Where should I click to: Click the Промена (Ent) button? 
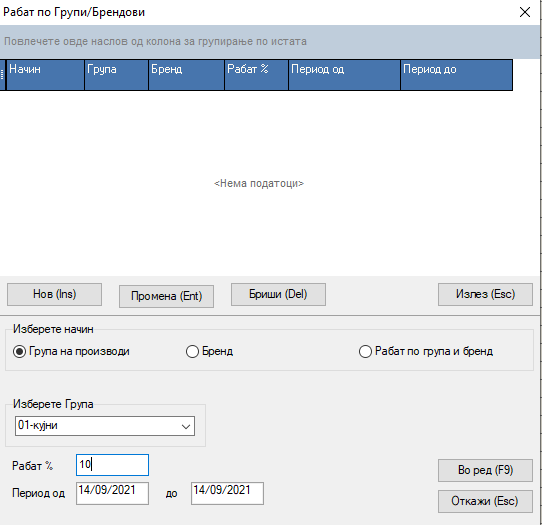pos(166,296)
